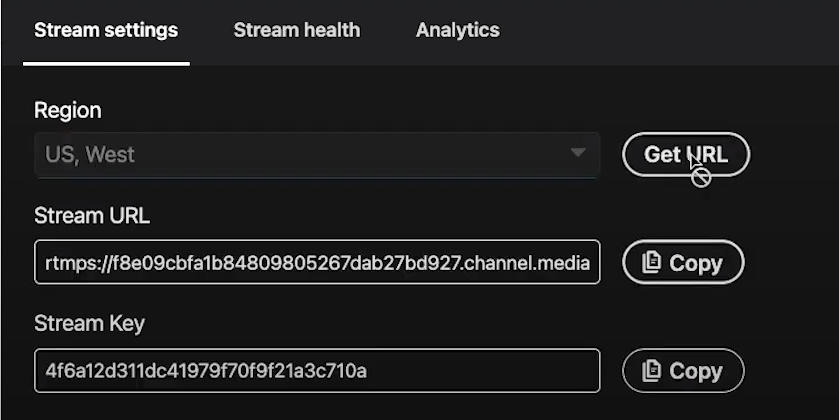Click the underline beneath Stream settings tab
The image size is (839, 420).
[106, 64]
